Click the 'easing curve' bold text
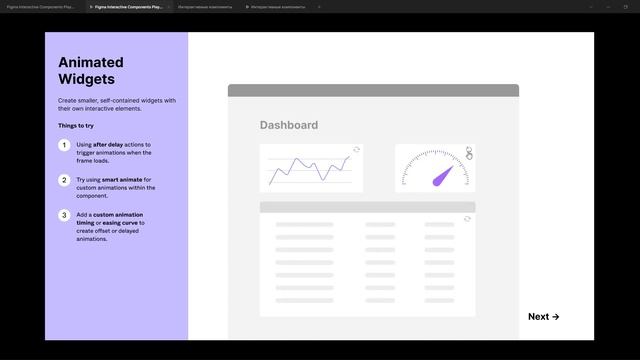 pyautogui.click(x=120, y=223)
